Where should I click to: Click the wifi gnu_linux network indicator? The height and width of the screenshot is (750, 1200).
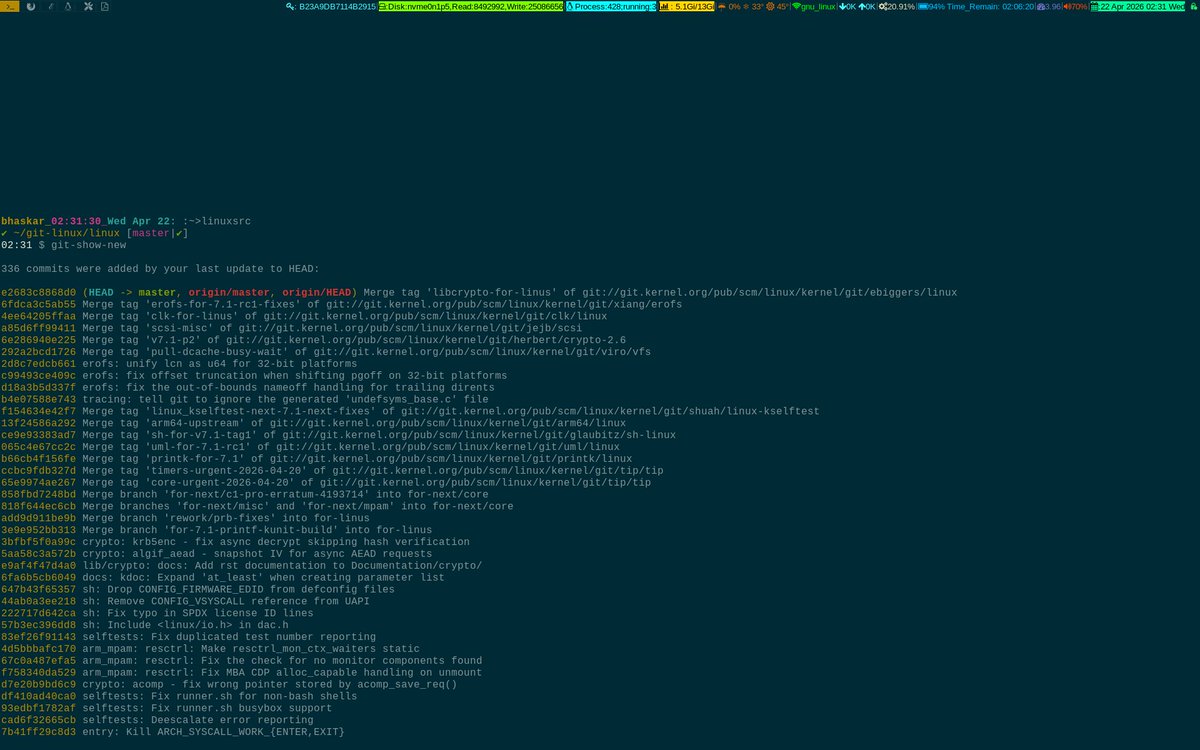coord(813,6)
